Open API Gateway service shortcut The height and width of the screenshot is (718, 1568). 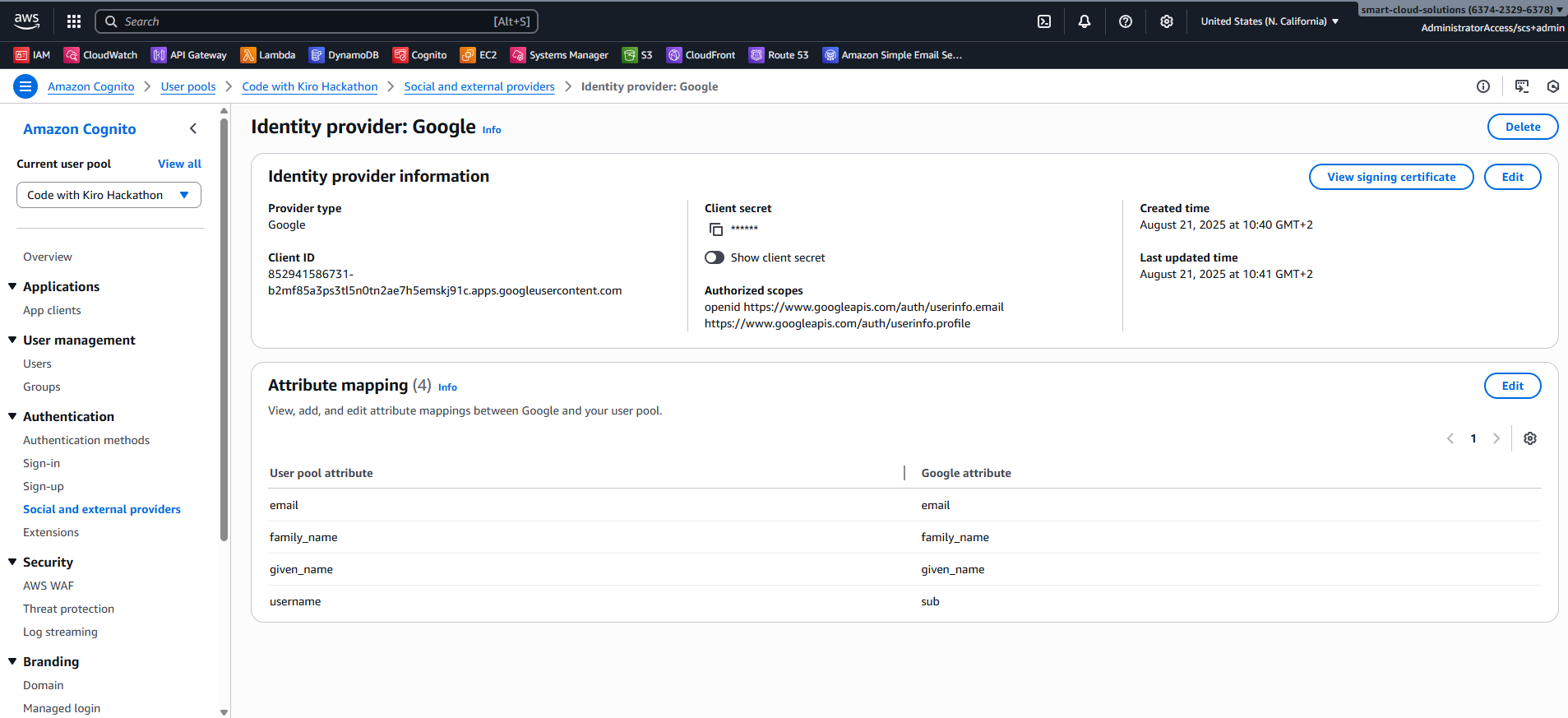189,55
